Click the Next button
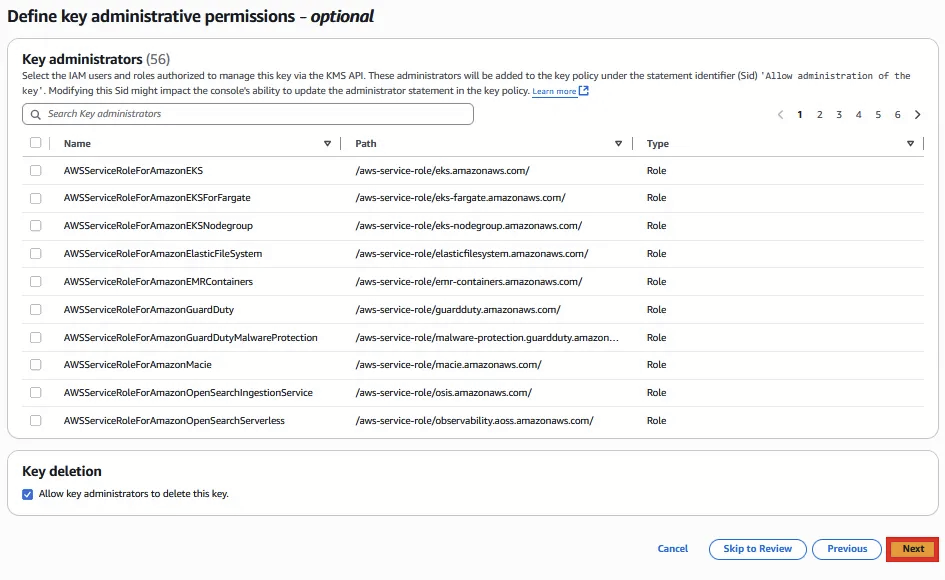Screen dimensions: 945x580 (x=912, y=549)
